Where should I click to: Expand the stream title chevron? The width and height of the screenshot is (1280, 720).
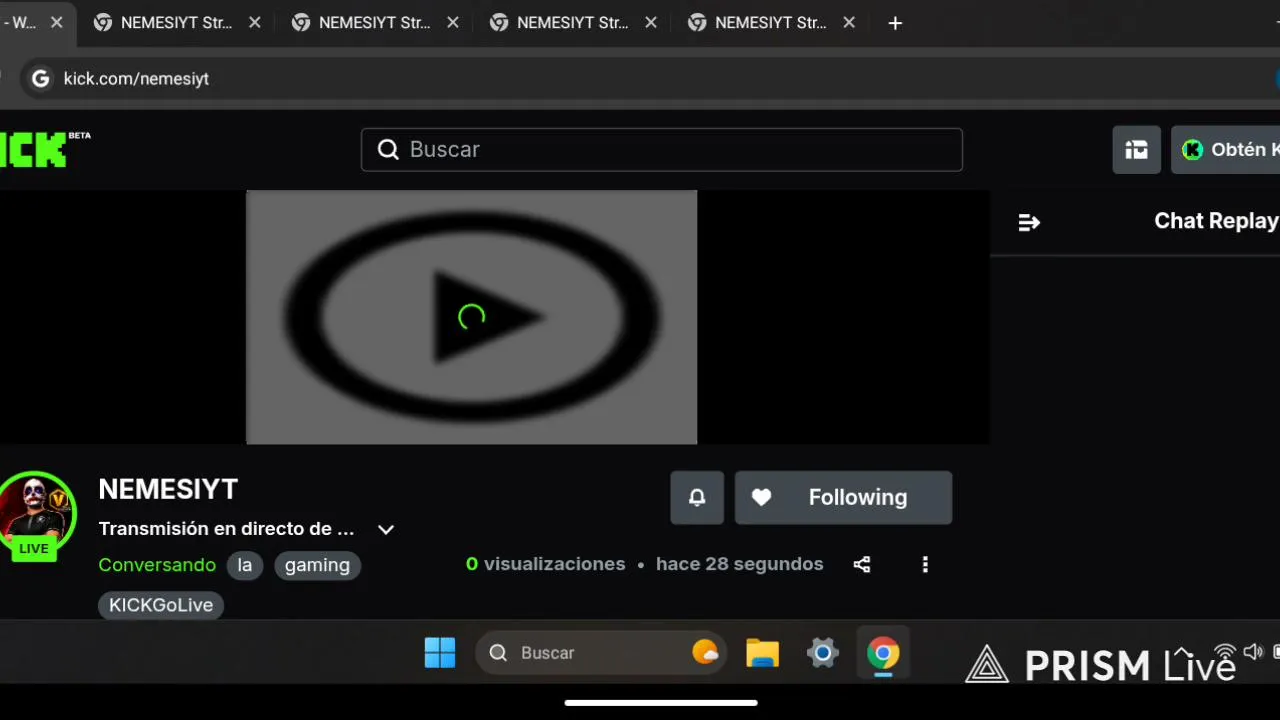pyautogui.click(x=386, y=529)
